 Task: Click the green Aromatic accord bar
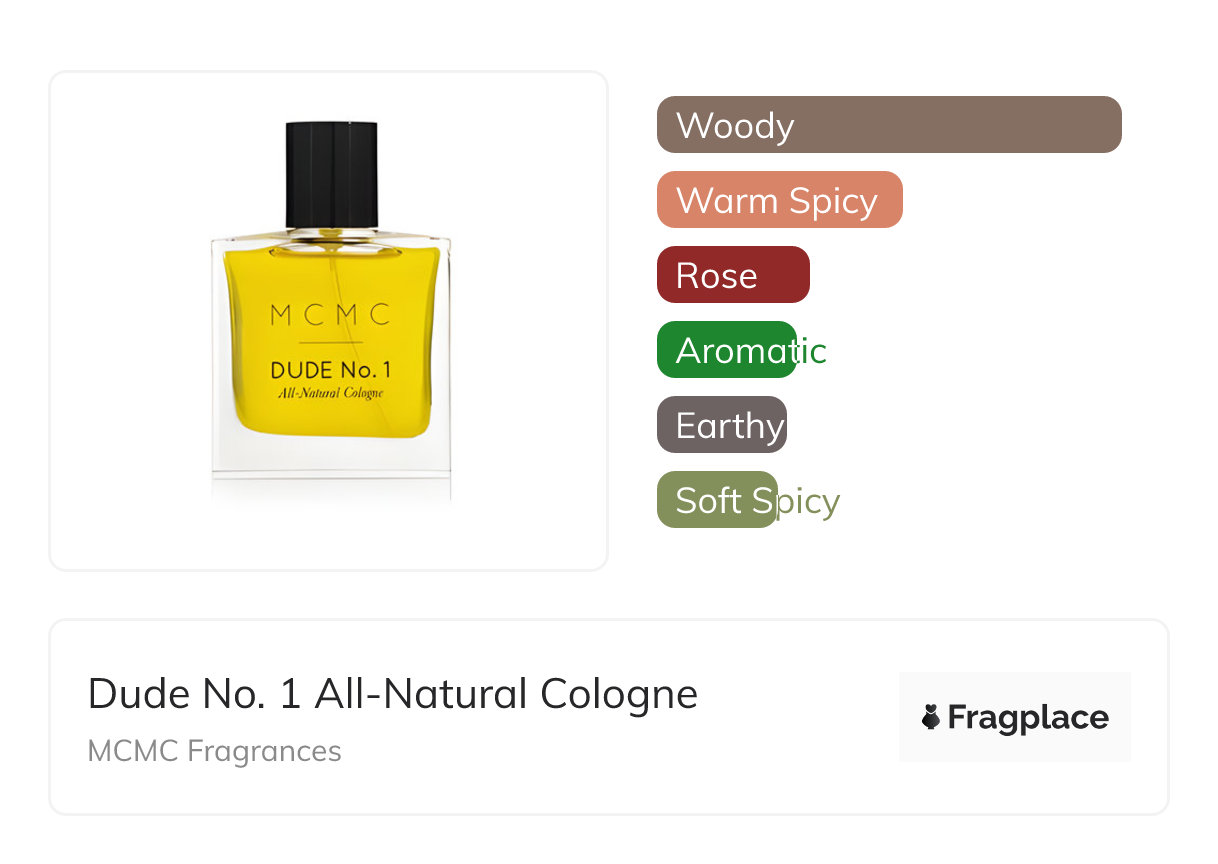tap(727, 350)
